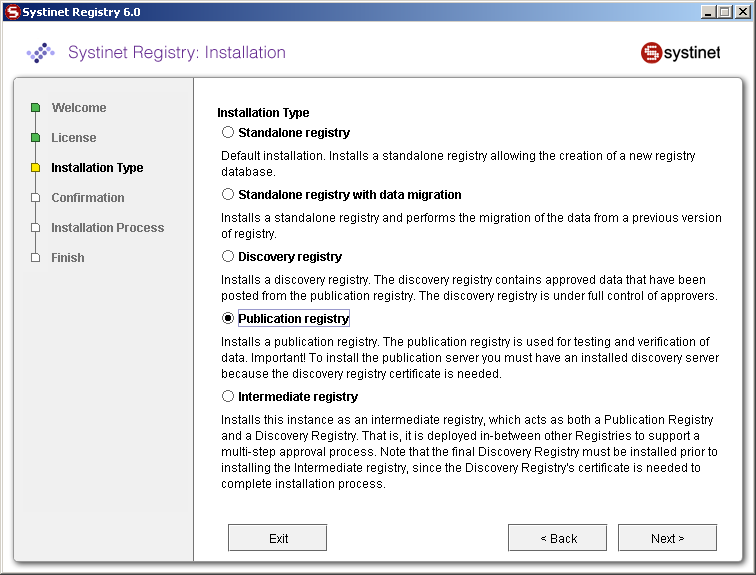Select the Publication registry radio button
Viewport: 756px width, 575px height.
click(228, 318)
